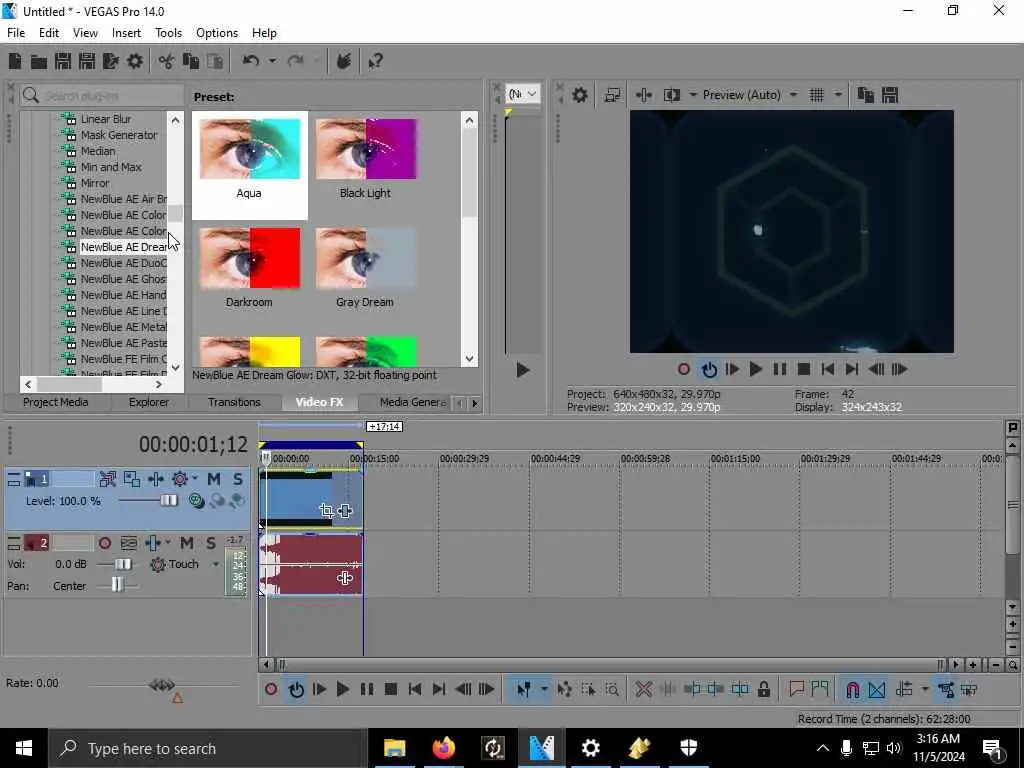Image resolution: width=1024 pixels, height=768 pixels.
Task: Open the Preview (Auto) quality dropdown
Action: point(793,95)
